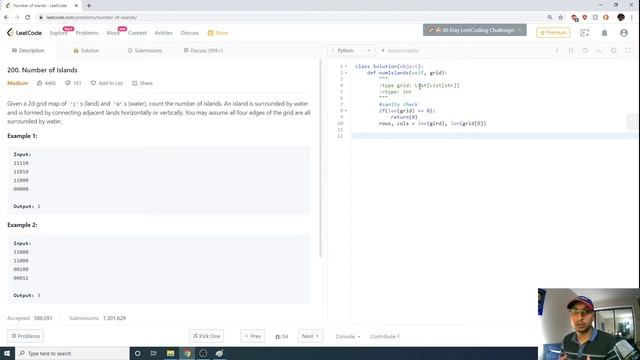Open File Explorer on taskbar
This screenshot has height=360, width=640.
pos(171,353)
